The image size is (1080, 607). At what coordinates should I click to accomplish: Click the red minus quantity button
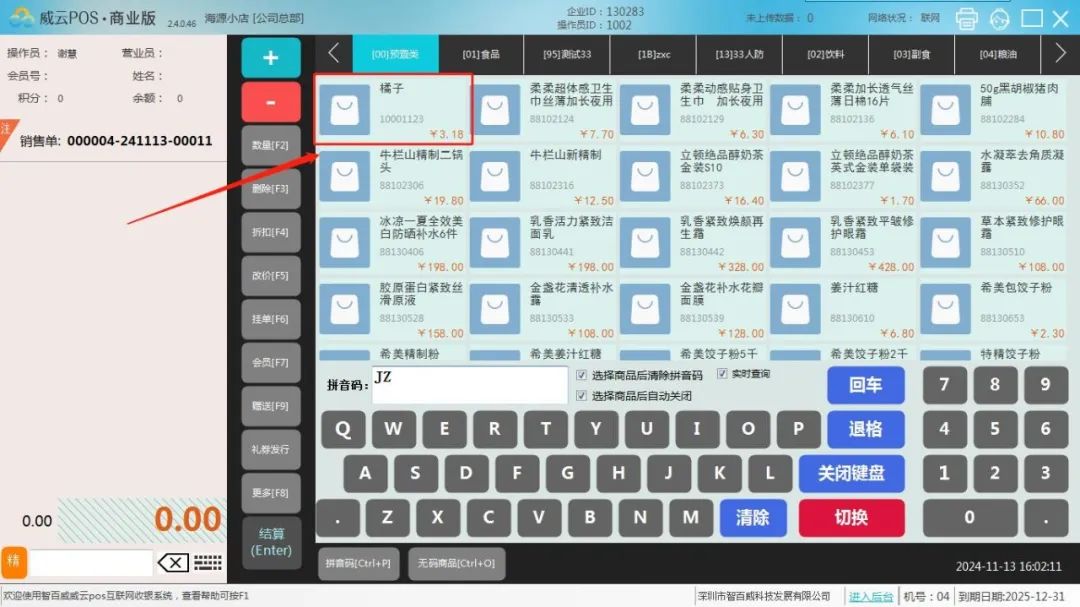click(x=271, y=102)
